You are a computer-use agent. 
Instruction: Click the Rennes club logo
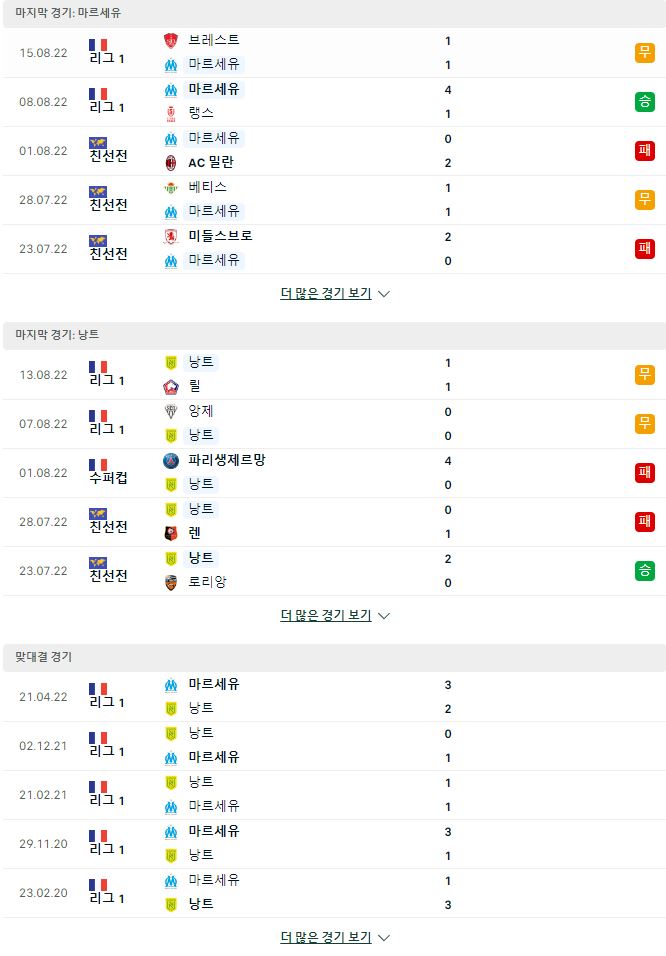click(171, 534)
